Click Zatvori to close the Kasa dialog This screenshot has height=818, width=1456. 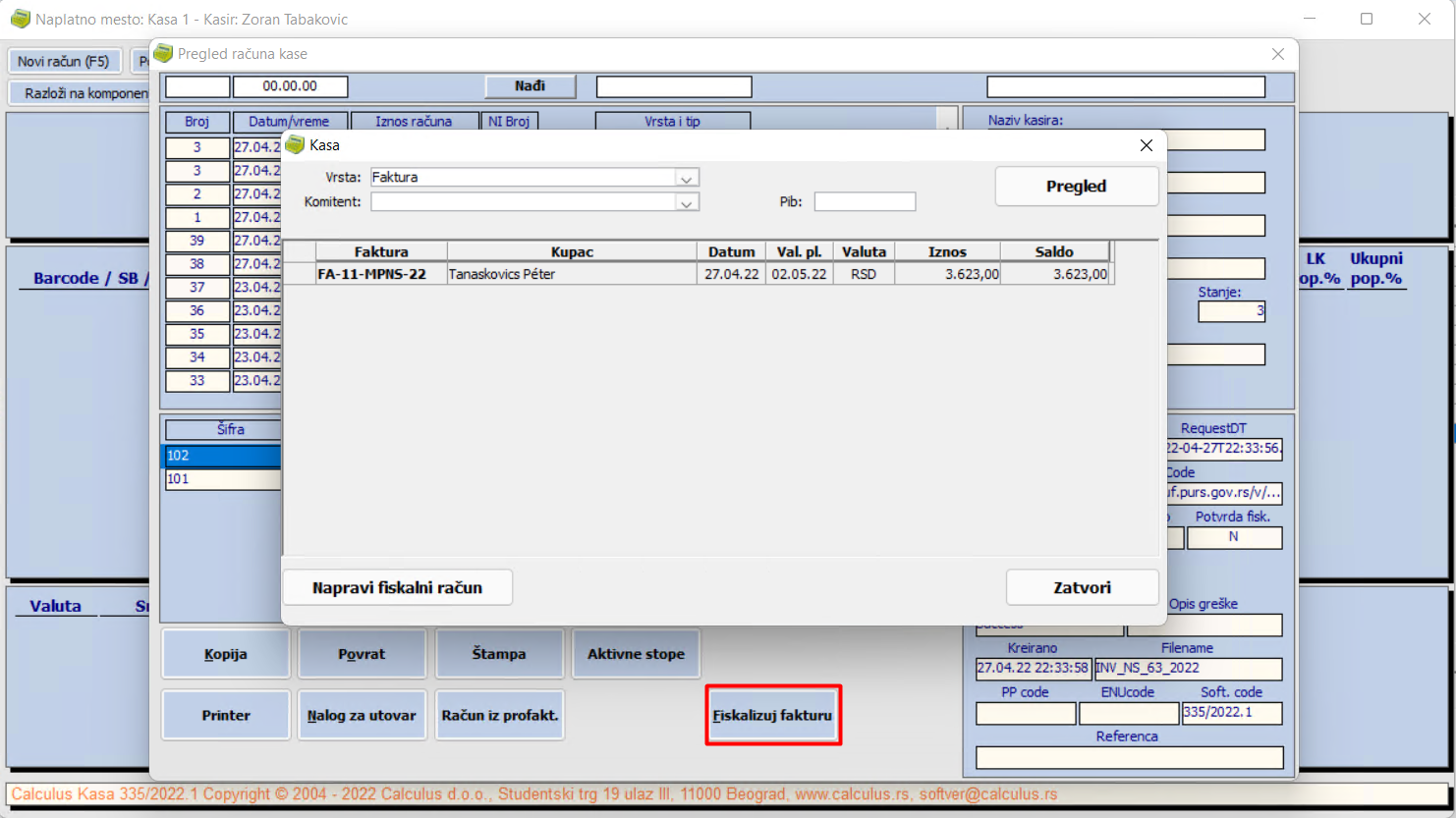pyautogui.click(x=1082, y=587)
